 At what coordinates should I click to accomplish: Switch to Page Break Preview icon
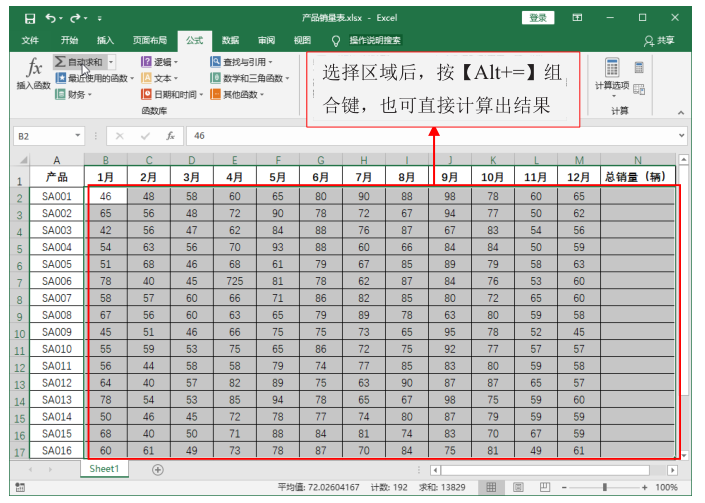point(544,487)
